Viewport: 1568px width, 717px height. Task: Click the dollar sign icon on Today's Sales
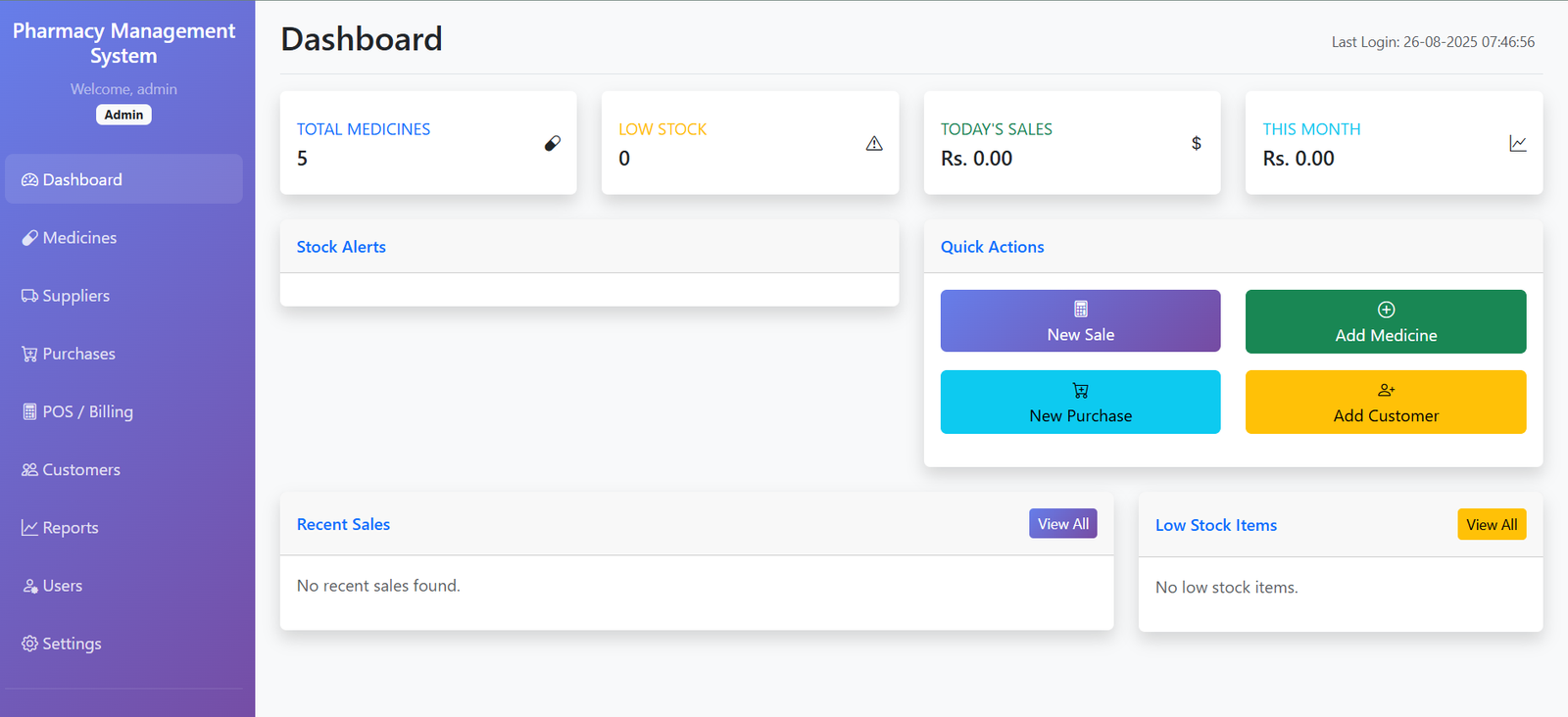1196,143
